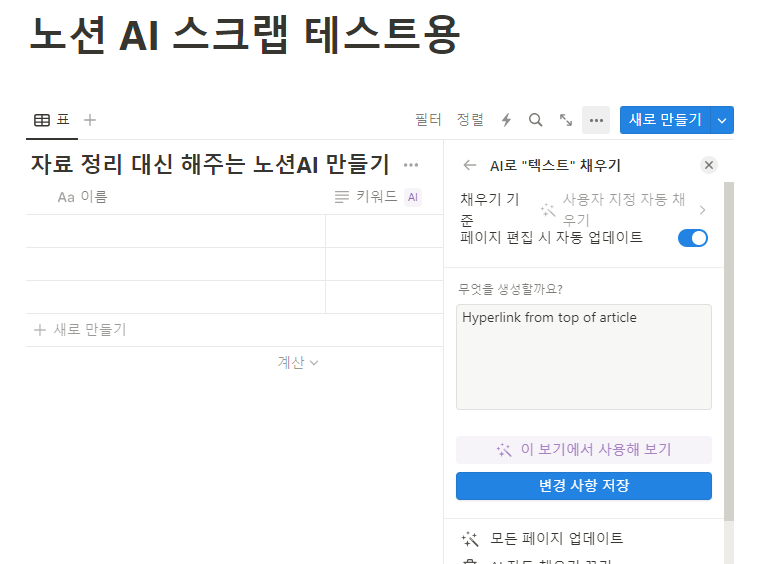780x564 pixels.
Task: Expand the dropdown arrow beside 새로 만들기
Action: 722,120
